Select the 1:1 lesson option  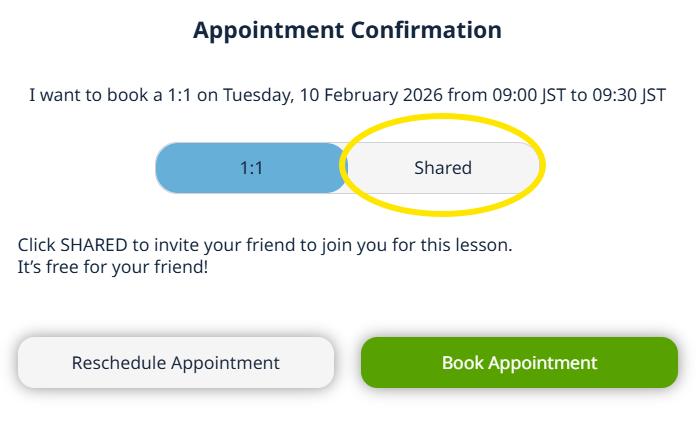pos(251,168)
